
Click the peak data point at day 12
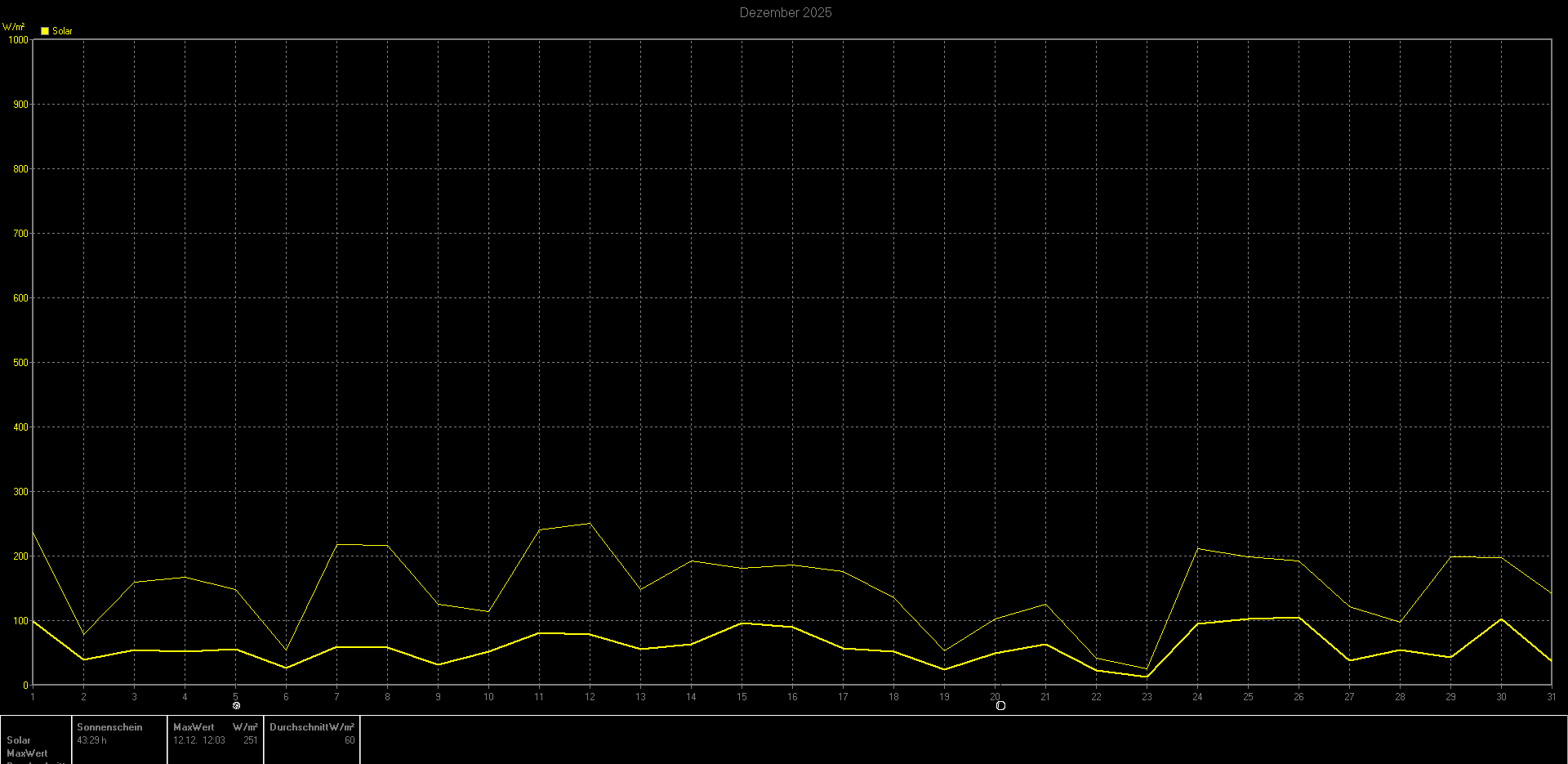[x=590, y=523]
